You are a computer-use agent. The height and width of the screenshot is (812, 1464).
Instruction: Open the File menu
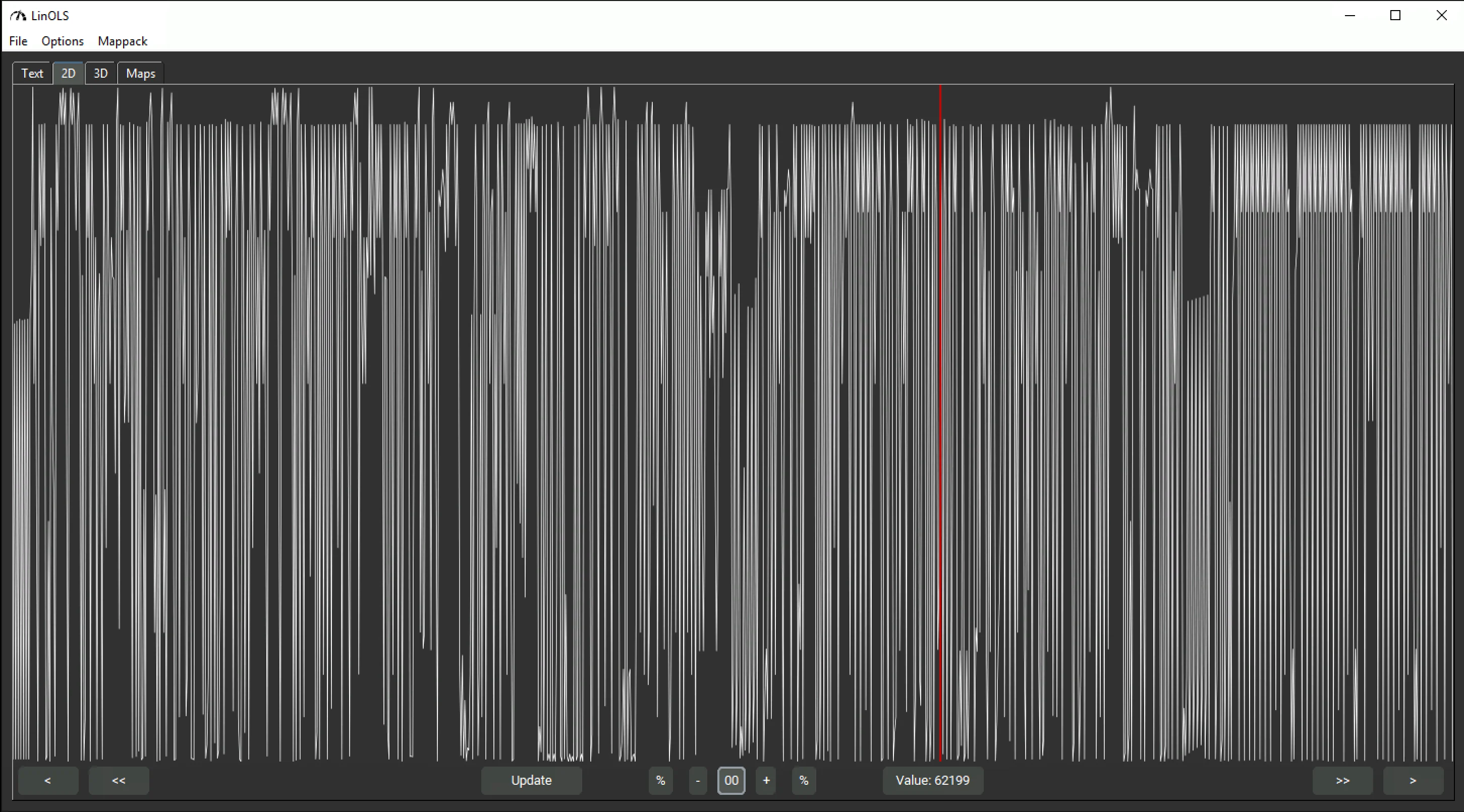pyautogui.click(x=18, y=41)
